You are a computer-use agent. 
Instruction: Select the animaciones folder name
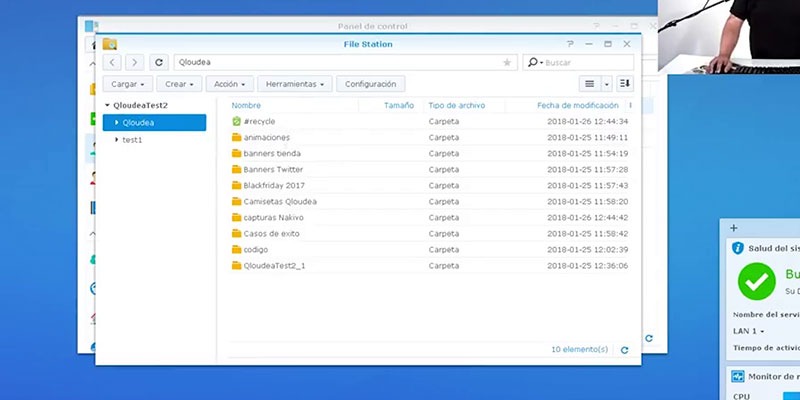point(266,137)
